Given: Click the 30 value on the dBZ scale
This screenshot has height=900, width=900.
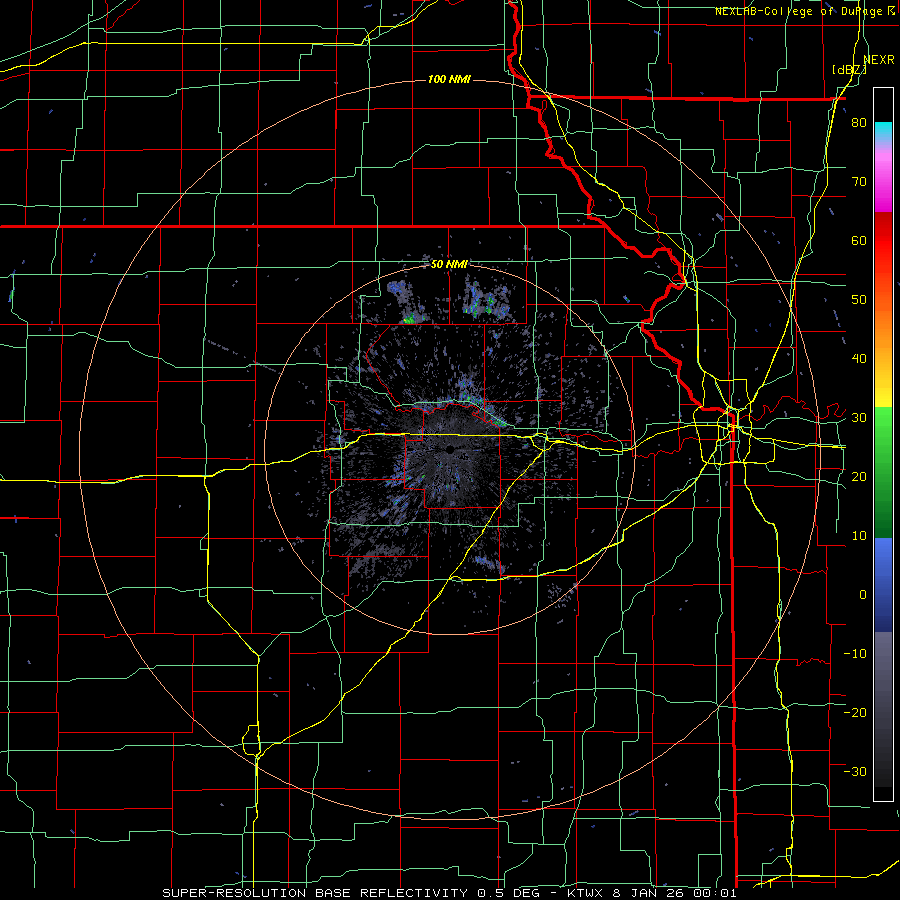Looking at the screenshot, I should pyautogui.click(x=859, y=418).
